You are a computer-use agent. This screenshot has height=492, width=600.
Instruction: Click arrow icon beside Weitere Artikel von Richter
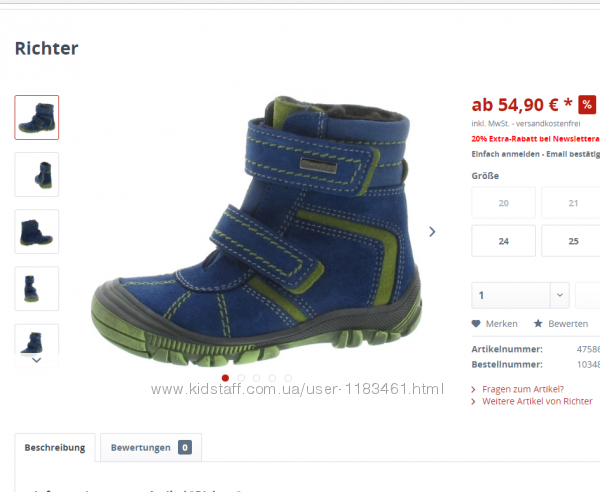point(473,401)
